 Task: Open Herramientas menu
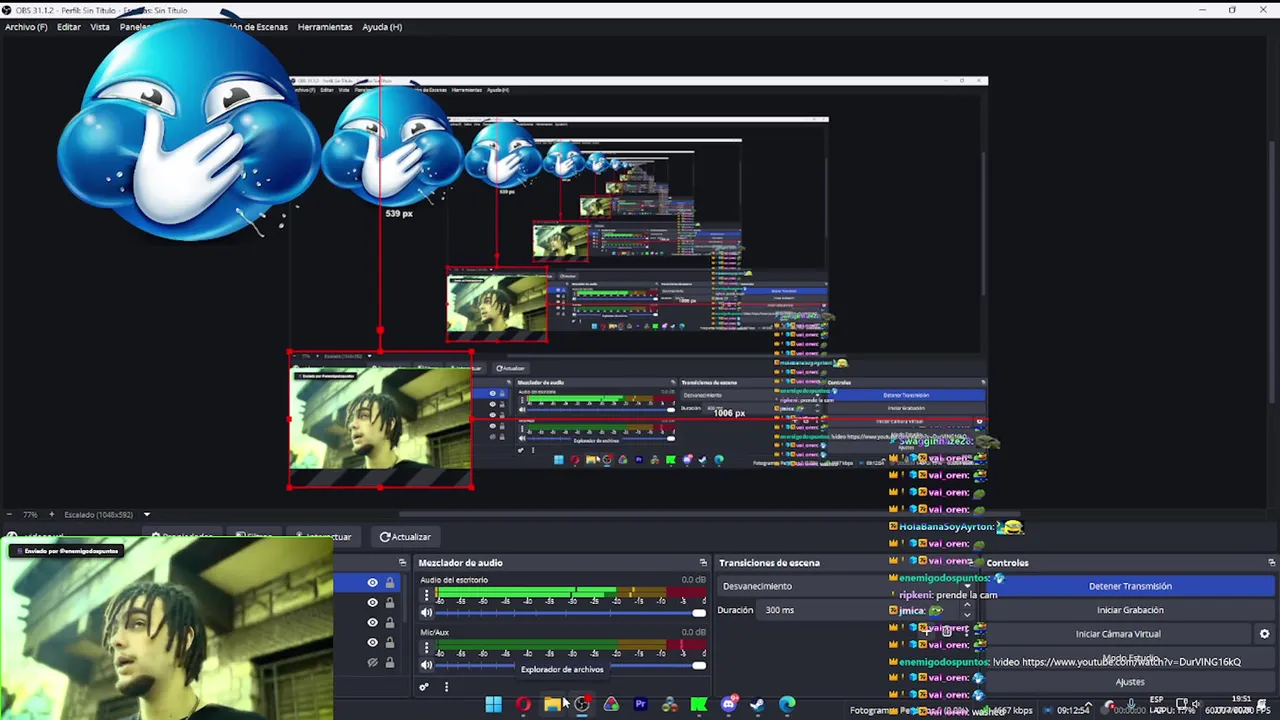[325, 27]
